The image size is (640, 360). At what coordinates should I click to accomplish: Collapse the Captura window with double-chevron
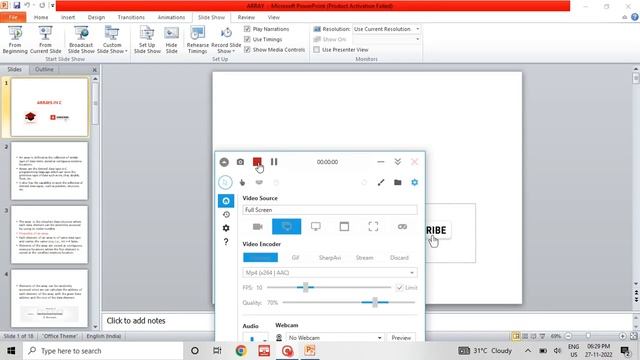[398, 162]
